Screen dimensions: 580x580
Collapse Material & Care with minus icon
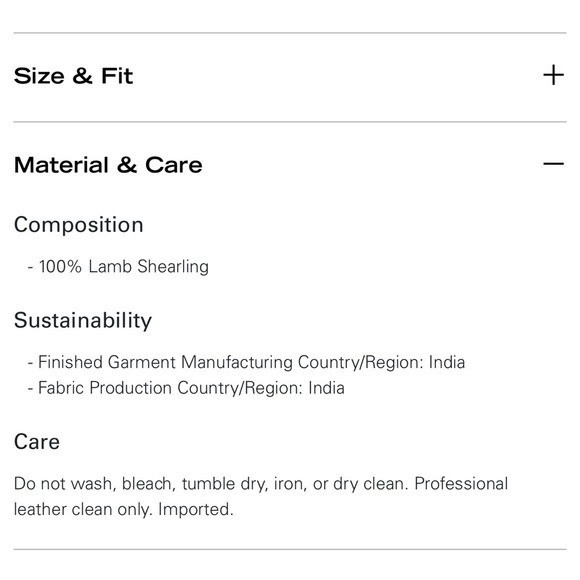(553, 163)
